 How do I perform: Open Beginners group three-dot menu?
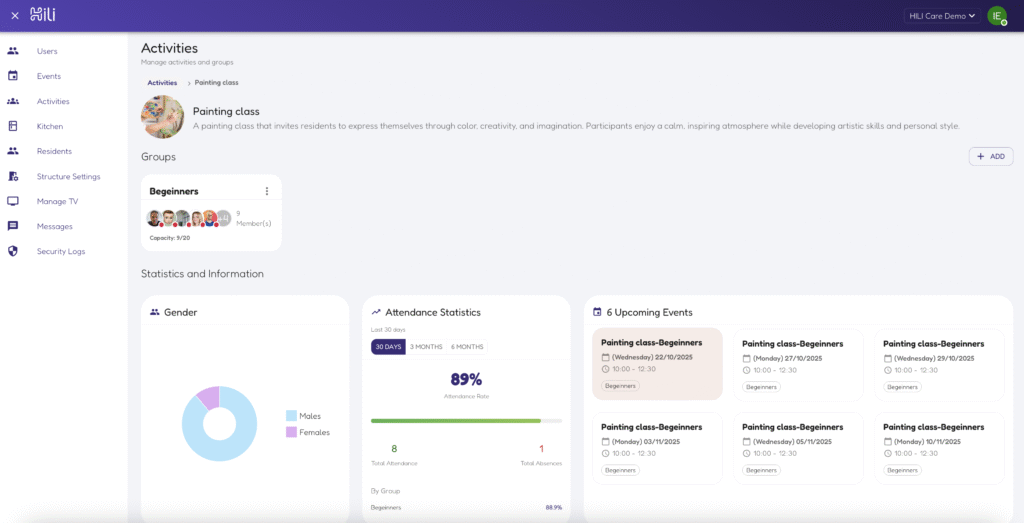click(266, 191)
